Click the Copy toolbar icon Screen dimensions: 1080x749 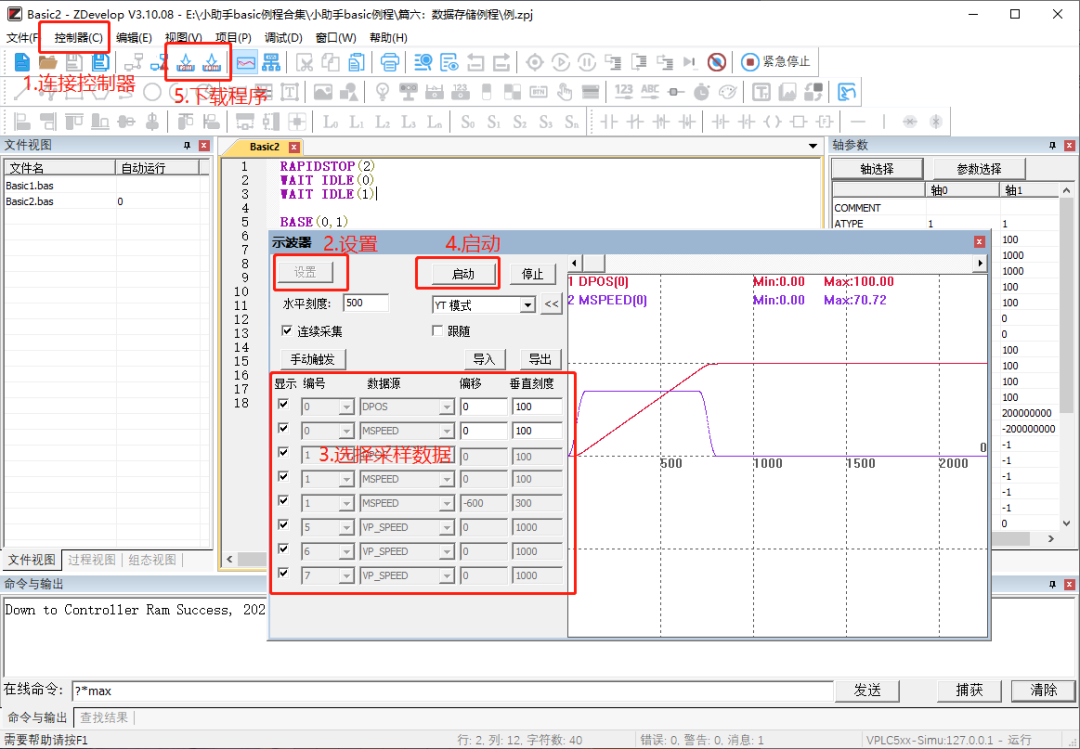[x=331, y=63]
